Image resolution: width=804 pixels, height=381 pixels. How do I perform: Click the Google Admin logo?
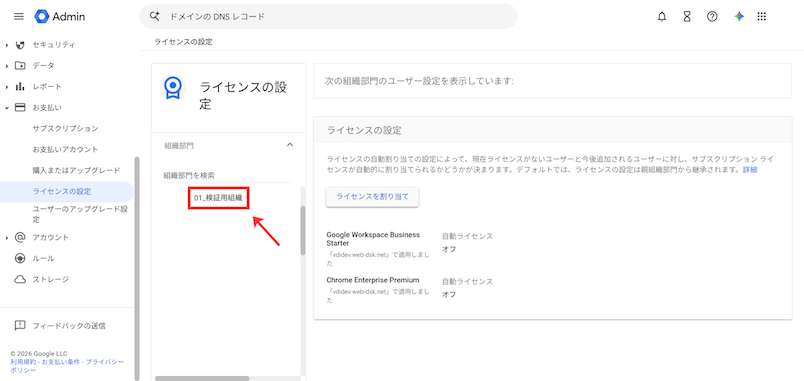(x=60, y=16)
